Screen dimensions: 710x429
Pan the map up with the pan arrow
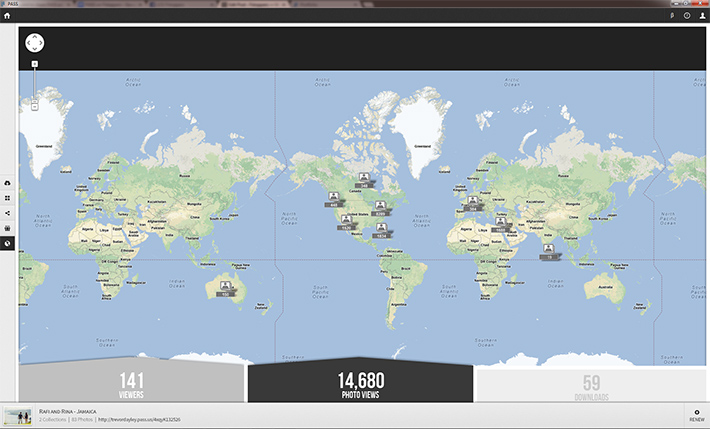coord(34,37)
